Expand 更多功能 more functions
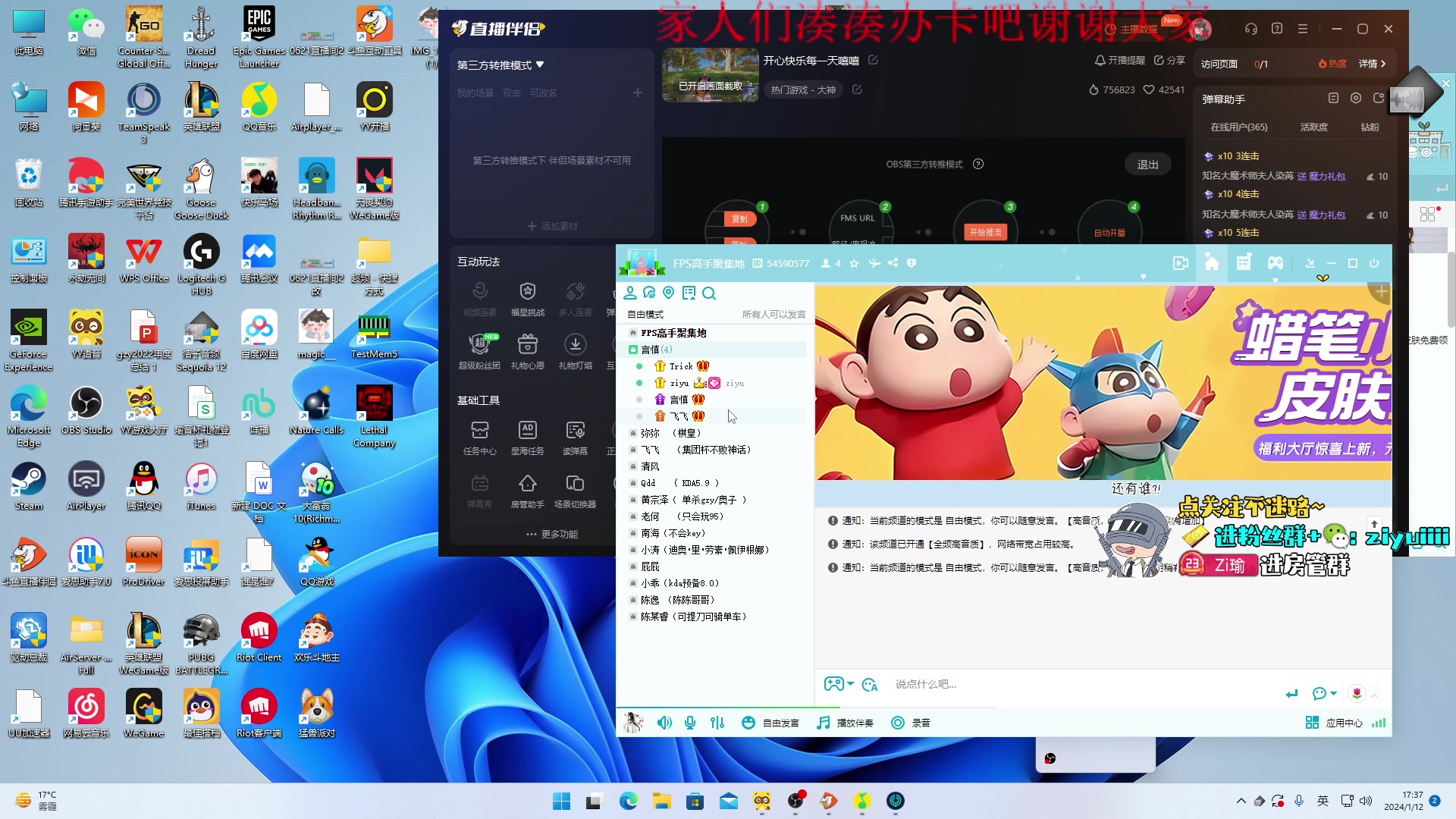Viewport: 1456px width, 819px height. click(552, 534)
